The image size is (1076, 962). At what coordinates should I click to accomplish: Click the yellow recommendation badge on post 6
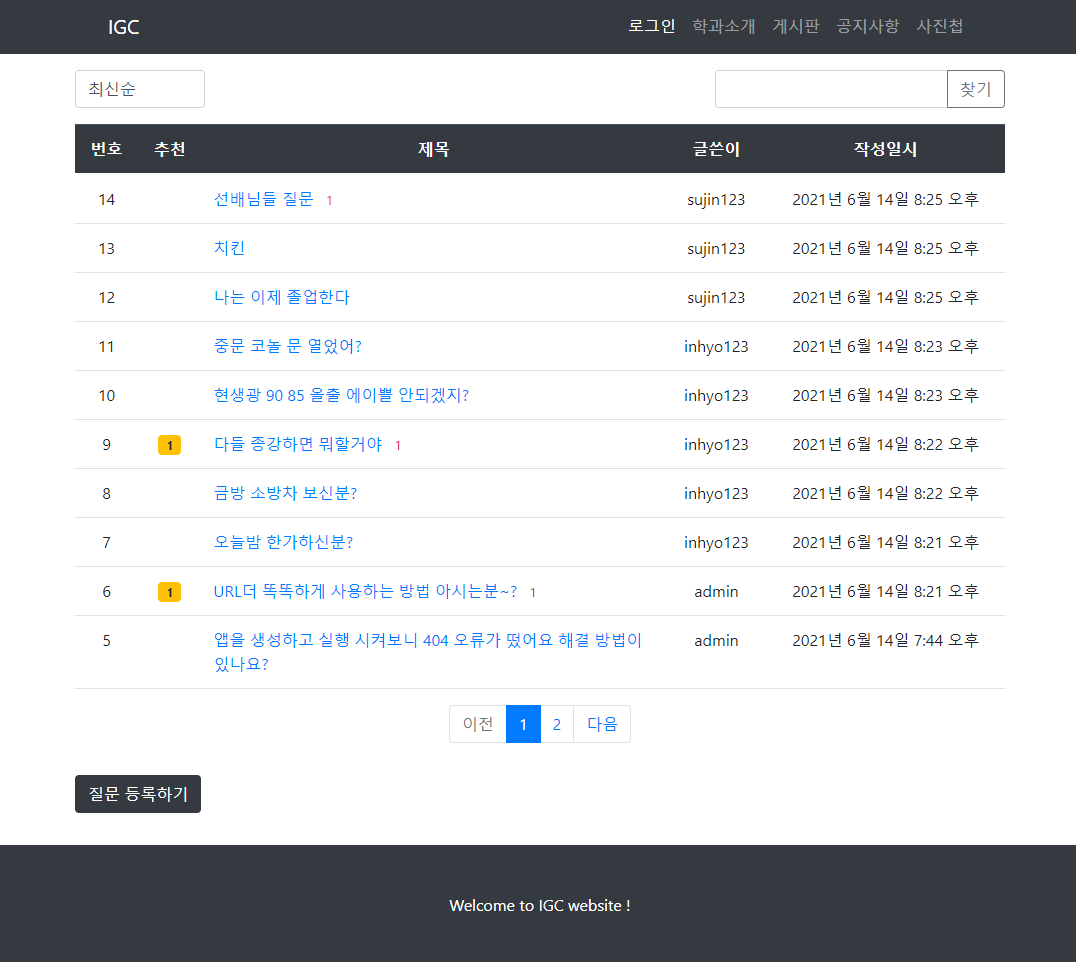[169, 591]
